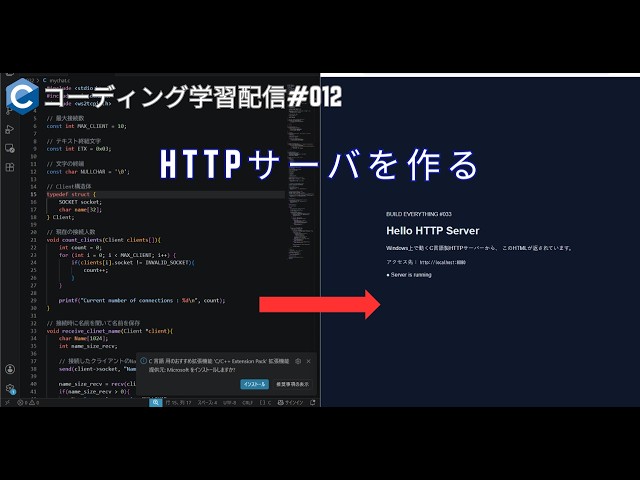Click the const char NULLCHAR line
The height and width of the screenshot is (480, 640).
point(88,172)
